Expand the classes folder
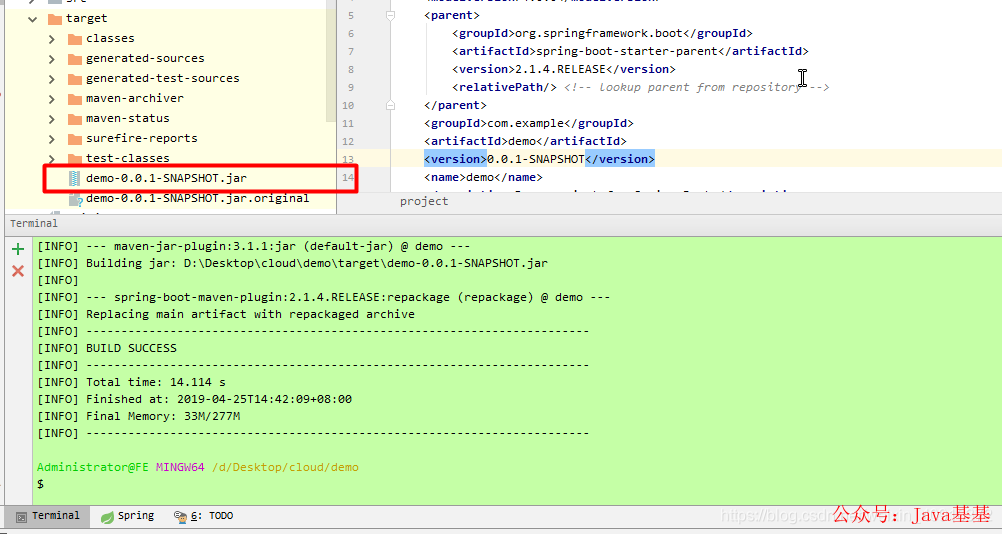The height and width of the screenshot is (534, 1002). (52, 39)
